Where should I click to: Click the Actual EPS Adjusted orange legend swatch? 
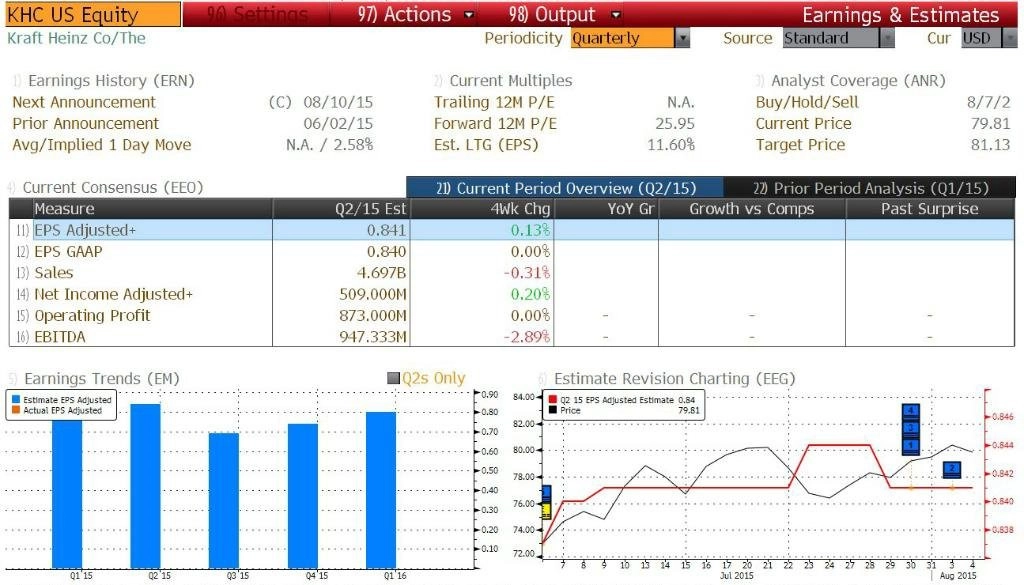coord(16,410)
